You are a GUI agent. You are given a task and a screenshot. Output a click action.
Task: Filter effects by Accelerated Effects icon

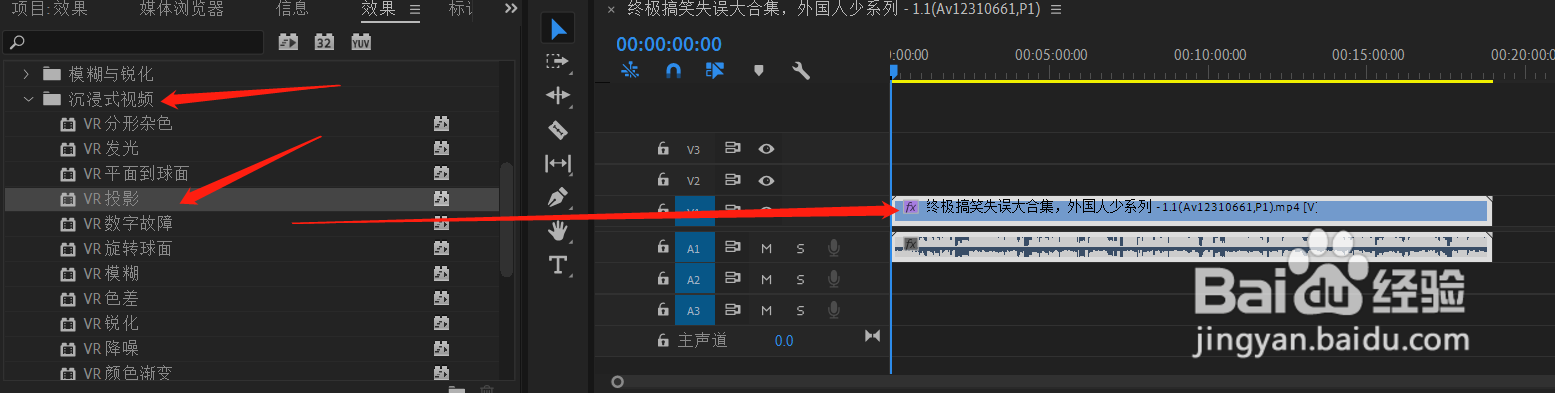(x=288, y=42)
